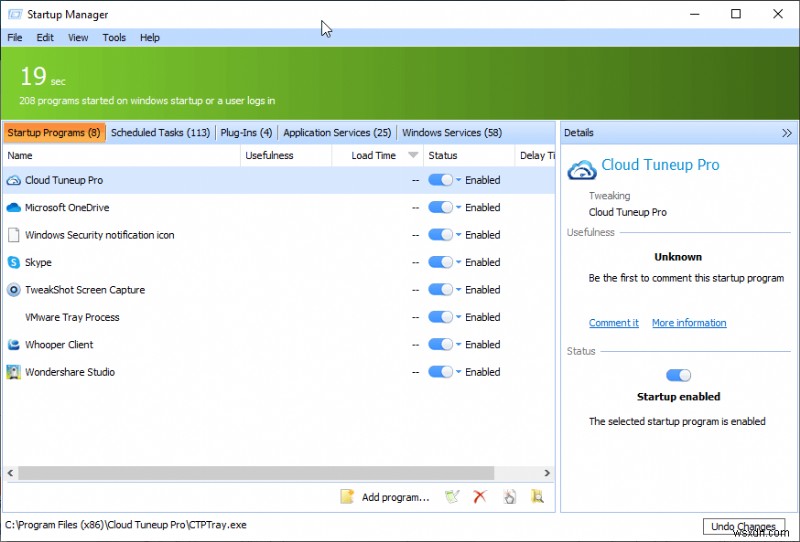Open the View menu
This screenshot has width=800, height=542.
click(x=78, y=38)
